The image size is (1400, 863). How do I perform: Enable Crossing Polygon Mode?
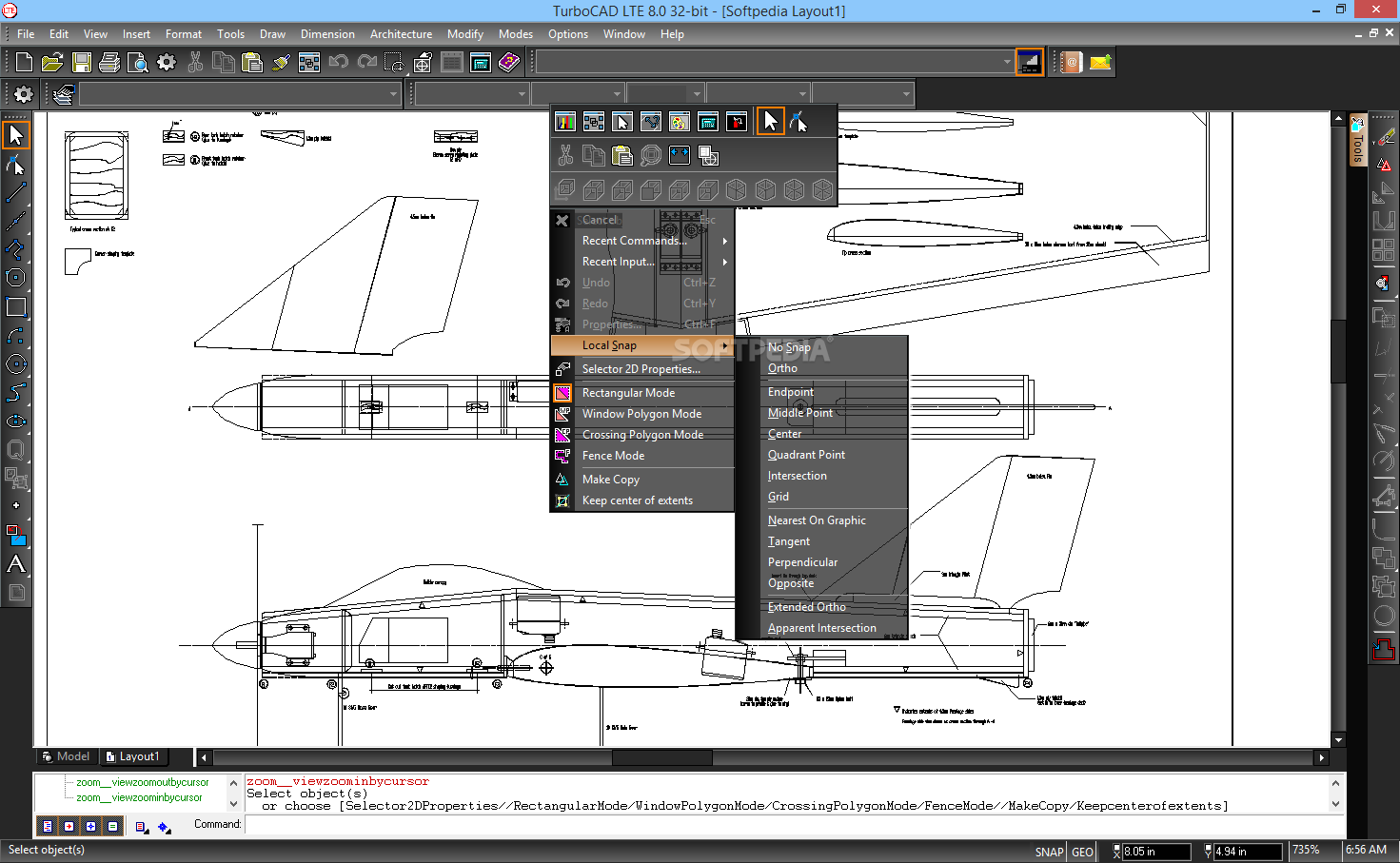[642, 435]
